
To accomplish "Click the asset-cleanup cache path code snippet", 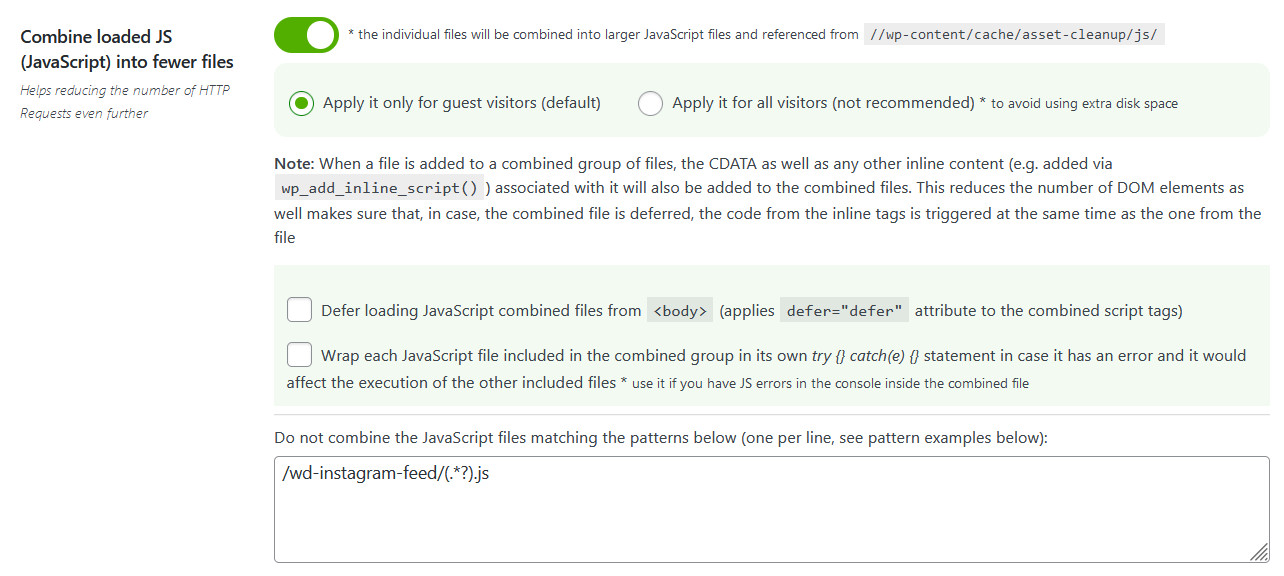I will (x=1014, y=34).
